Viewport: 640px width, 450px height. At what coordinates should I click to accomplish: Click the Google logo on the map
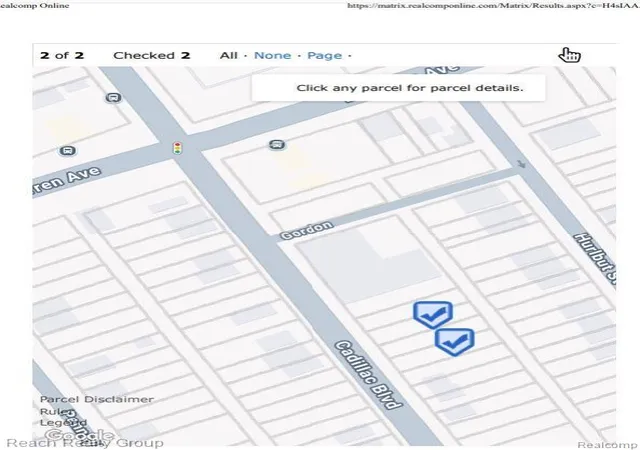coord(79,436)
